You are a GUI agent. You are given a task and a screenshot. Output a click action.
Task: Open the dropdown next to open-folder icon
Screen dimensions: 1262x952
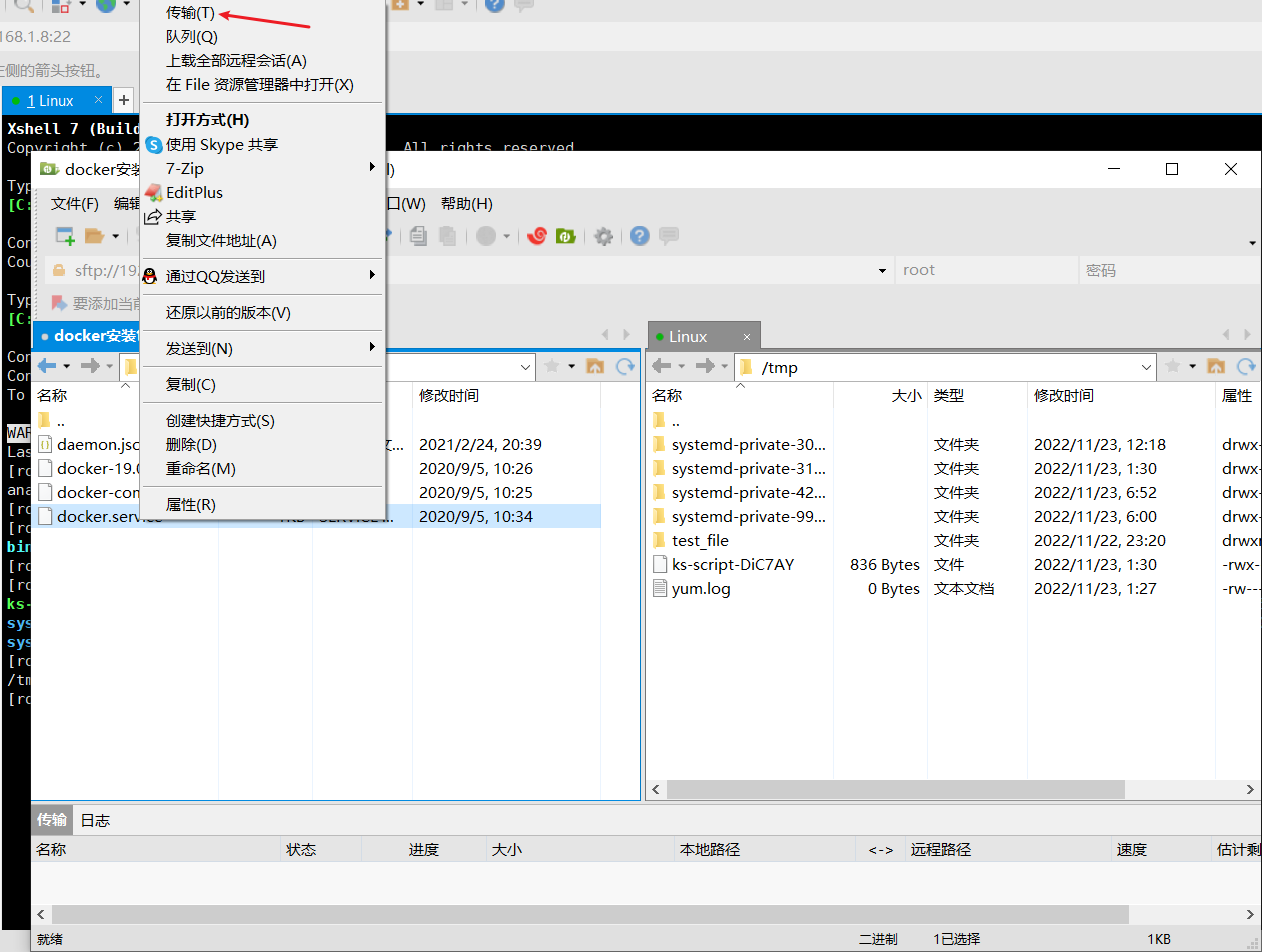(x=115, y=237)
